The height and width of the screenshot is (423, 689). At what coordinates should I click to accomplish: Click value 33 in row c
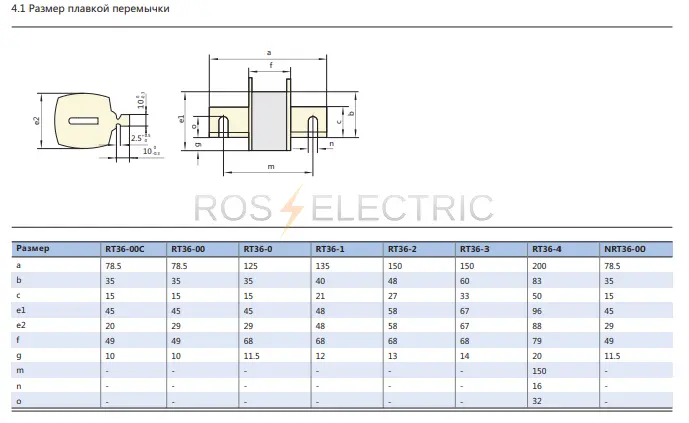point(464,296)
